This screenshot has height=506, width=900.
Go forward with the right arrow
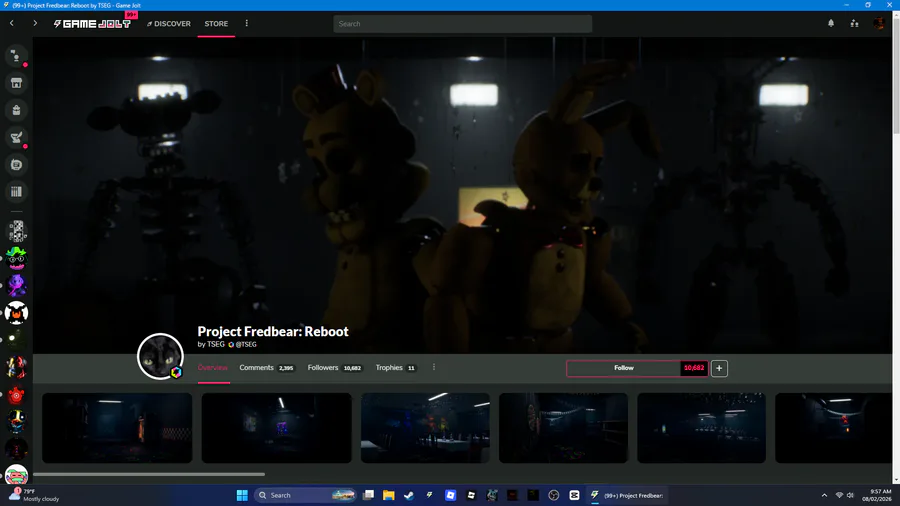click(x=35, y=24)
